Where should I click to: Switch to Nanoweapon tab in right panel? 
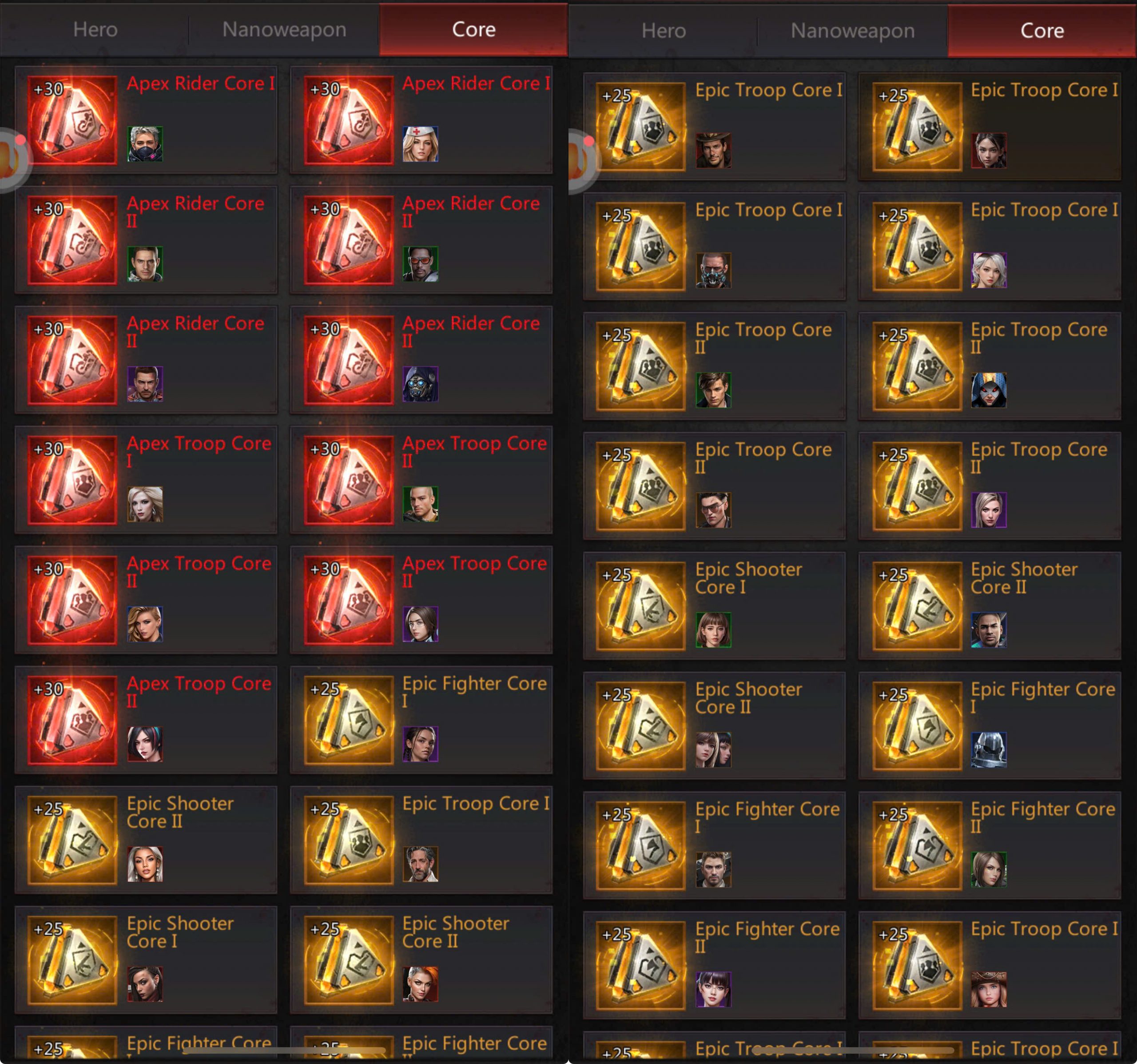(852, 31)
